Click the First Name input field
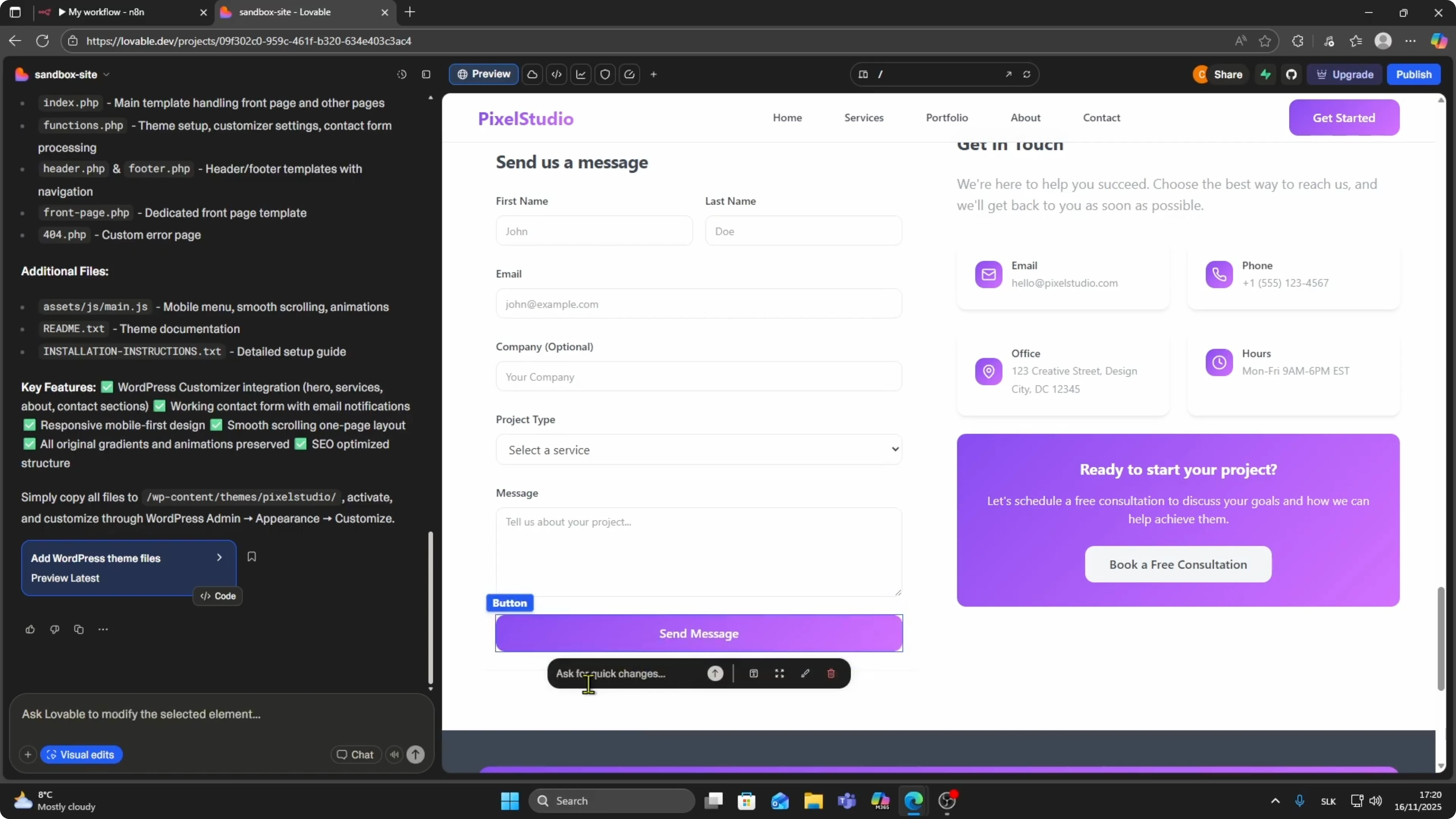The image size is (1456, 819). [594, 231]
